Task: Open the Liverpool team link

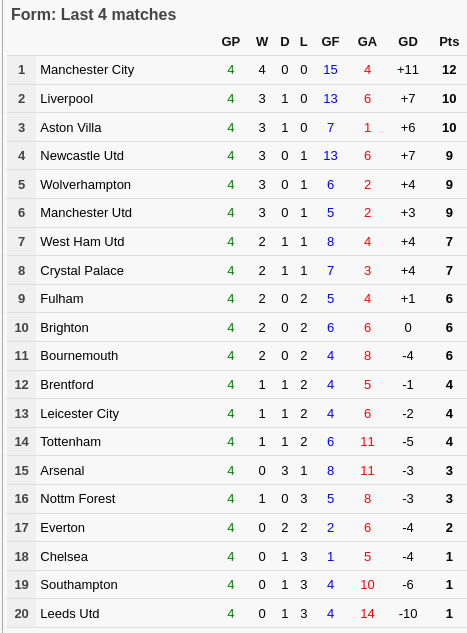Action: tap(67, 99)
